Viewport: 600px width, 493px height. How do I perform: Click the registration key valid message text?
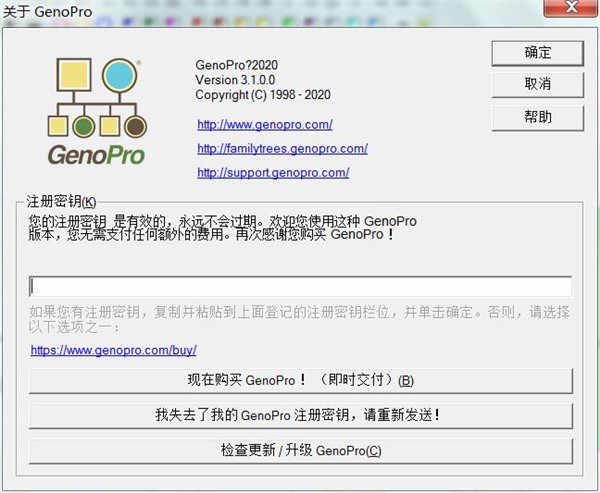pyautogui.click(x=222, y=228)
